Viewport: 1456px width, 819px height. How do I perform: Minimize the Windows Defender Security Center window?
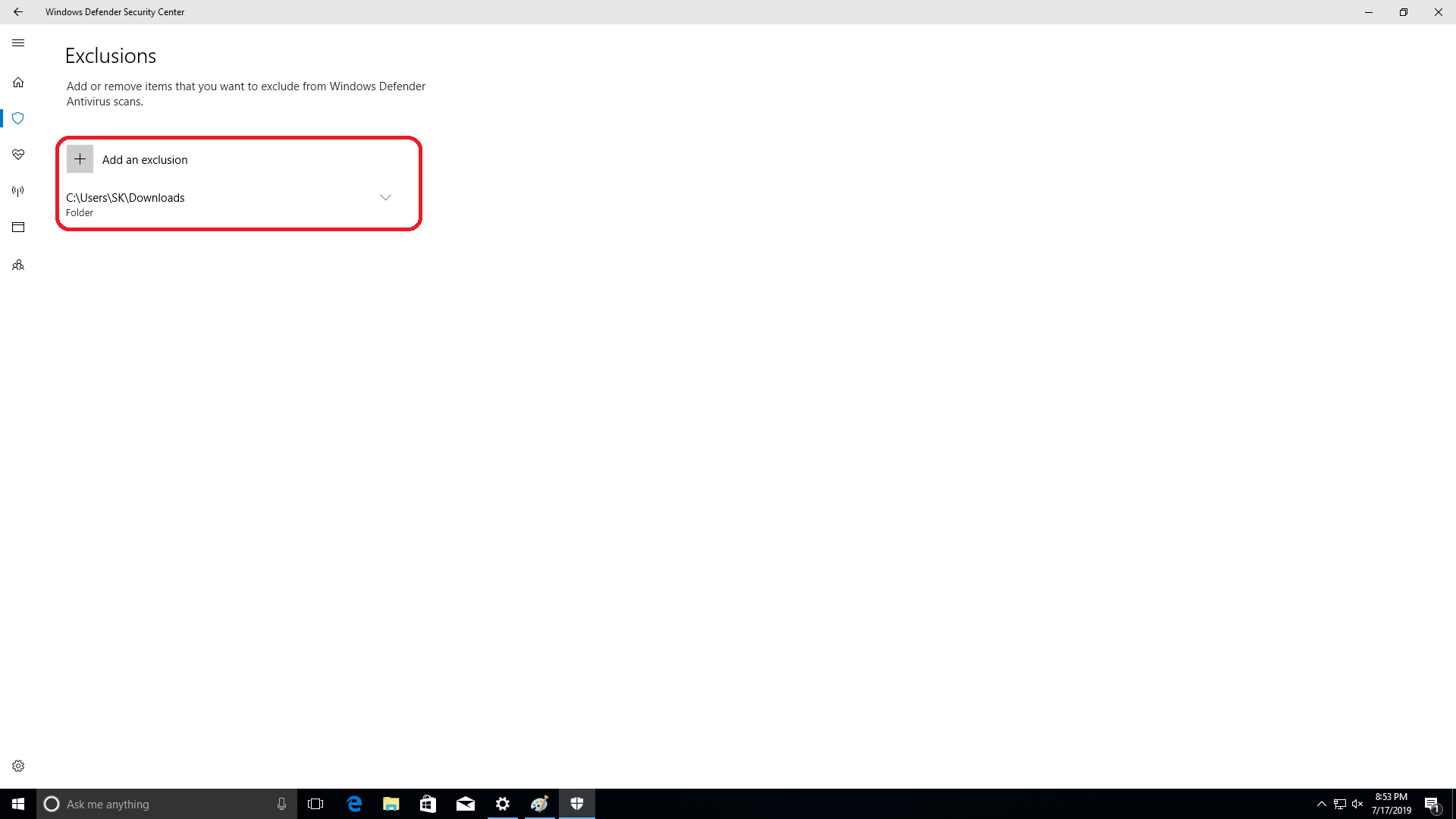pos(1369,12)
